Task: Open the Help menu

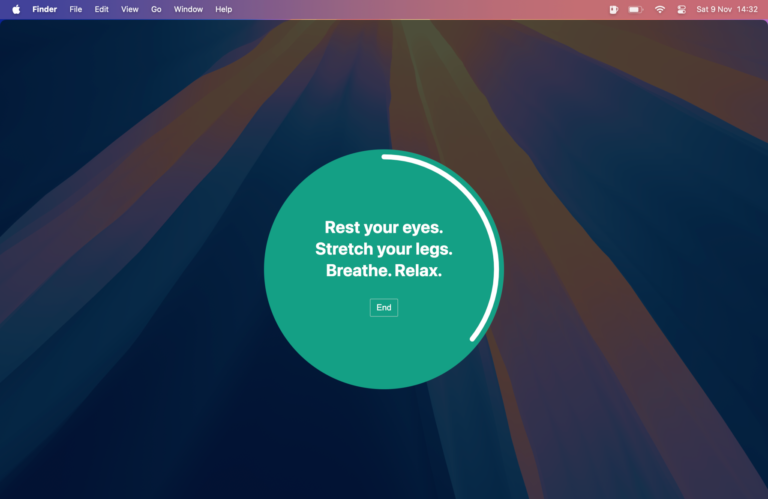Action: (224, 9)
